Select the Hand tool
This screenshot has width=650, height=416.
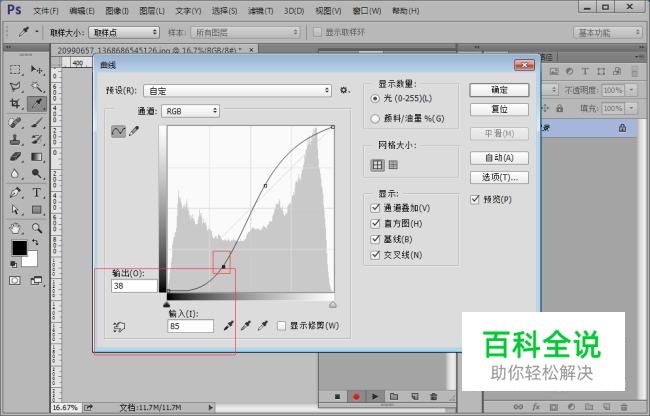pos(15,228)
